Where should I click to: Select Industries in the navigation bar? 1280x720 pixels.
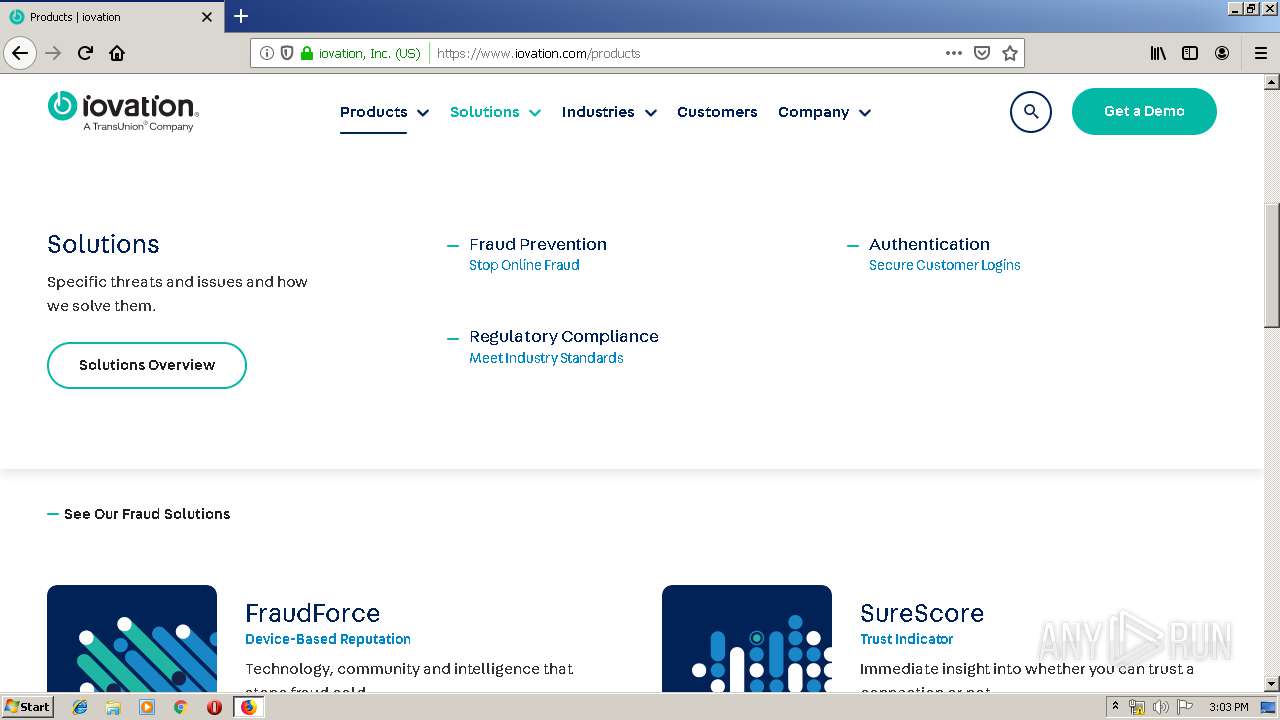(598, 112)
